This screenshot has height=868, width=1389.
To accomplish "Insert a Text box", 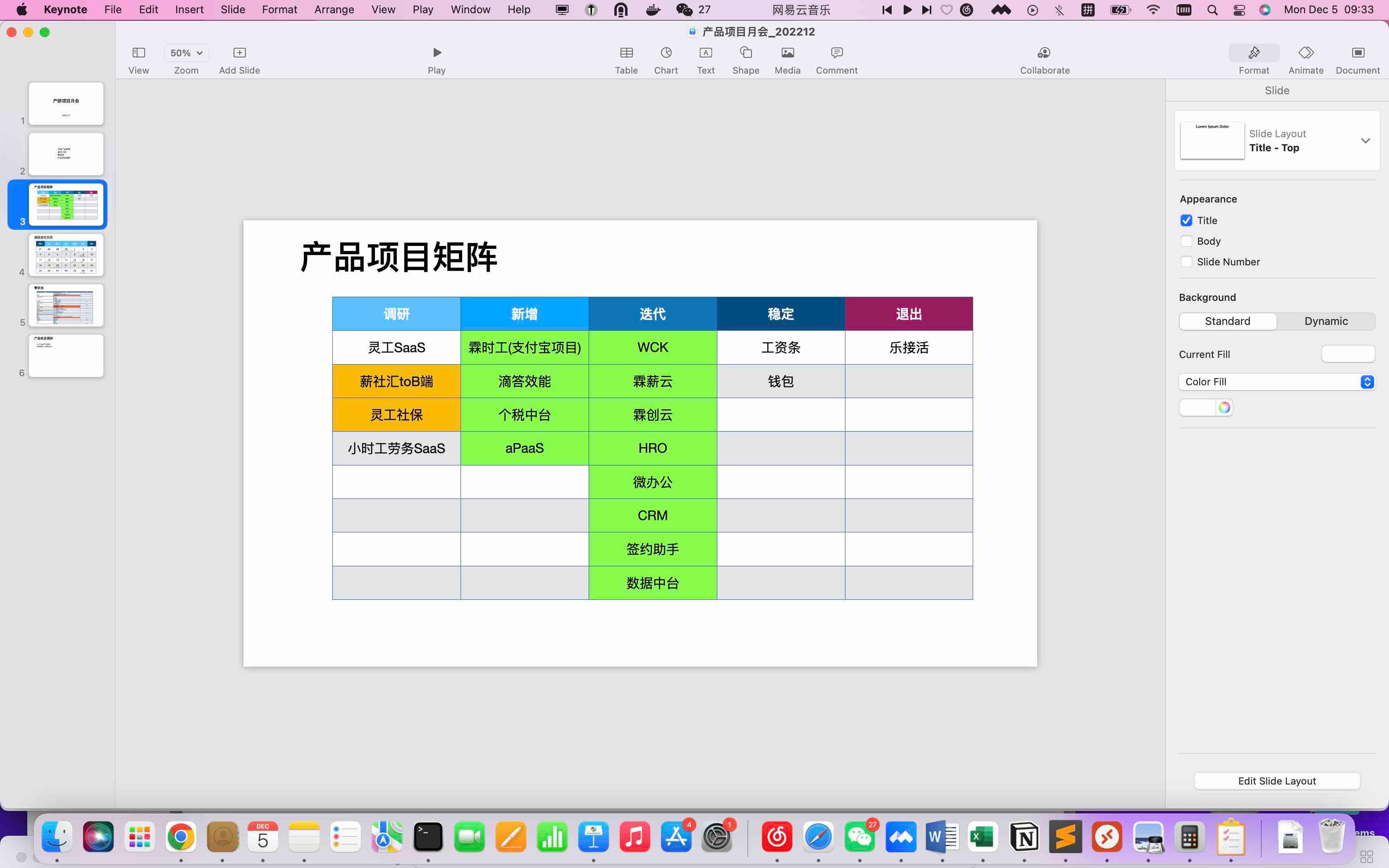I will (x=705, y=53).
